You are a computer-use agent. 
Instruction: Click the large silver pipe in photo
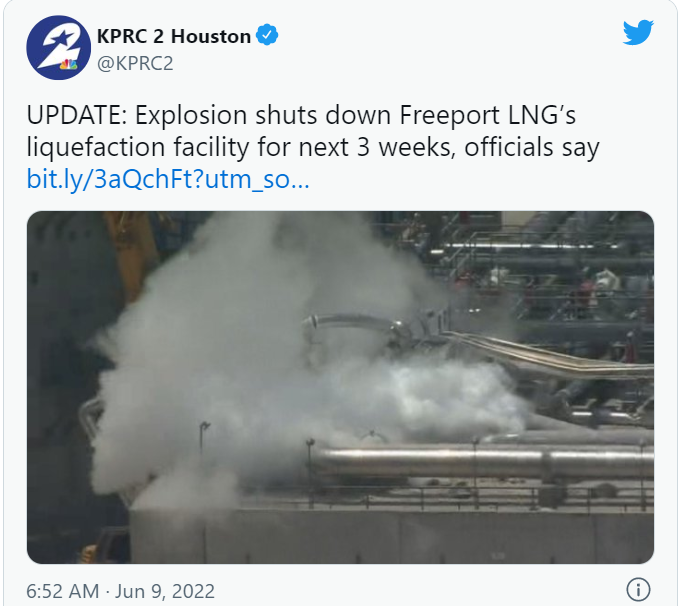tap(483, 462)
